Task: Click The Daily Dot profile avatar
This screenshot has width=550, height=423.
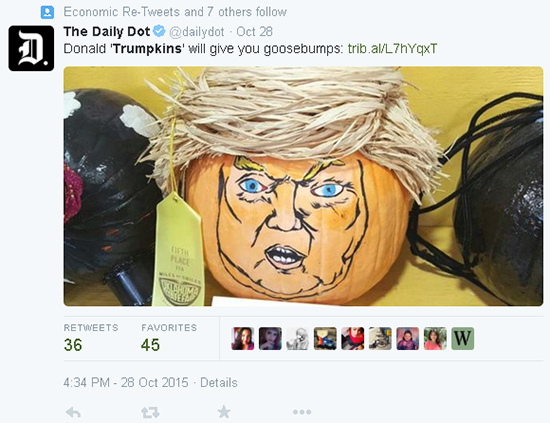Action: (31, 48)
